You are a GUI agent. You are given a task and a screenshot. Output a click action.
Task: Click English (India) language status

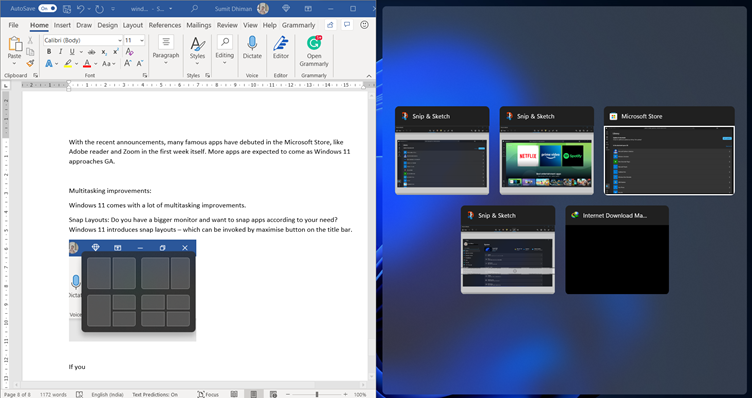pyautogui.click(x=107, y=394)
